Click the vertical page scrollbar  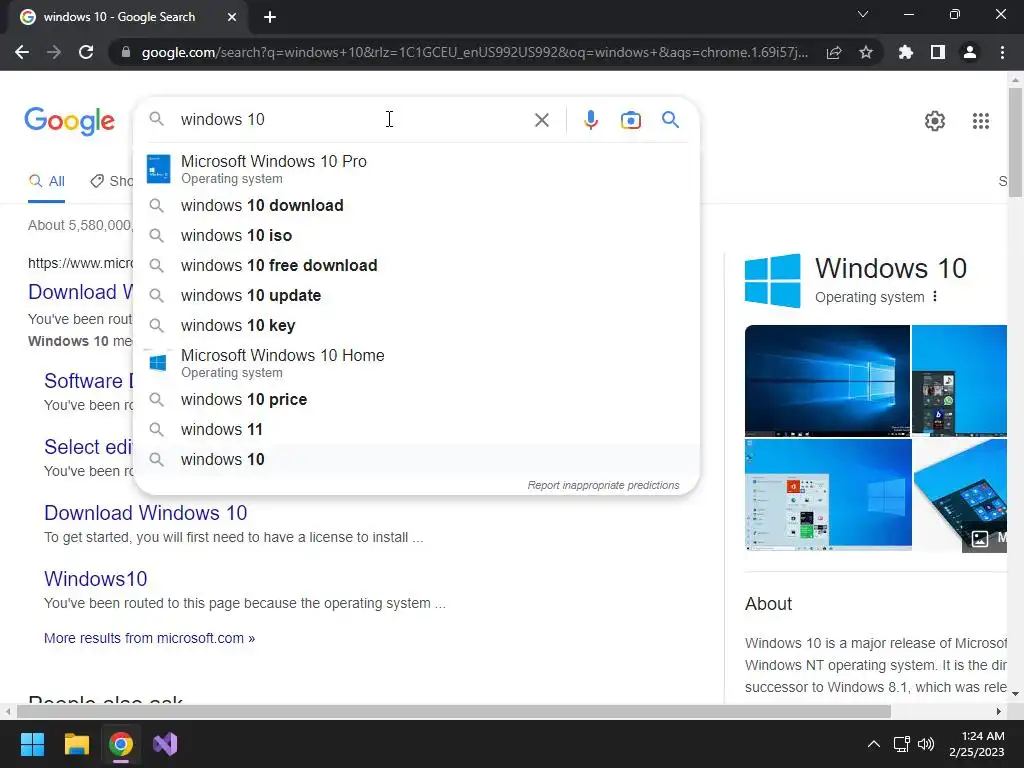tap(1015, 142)
